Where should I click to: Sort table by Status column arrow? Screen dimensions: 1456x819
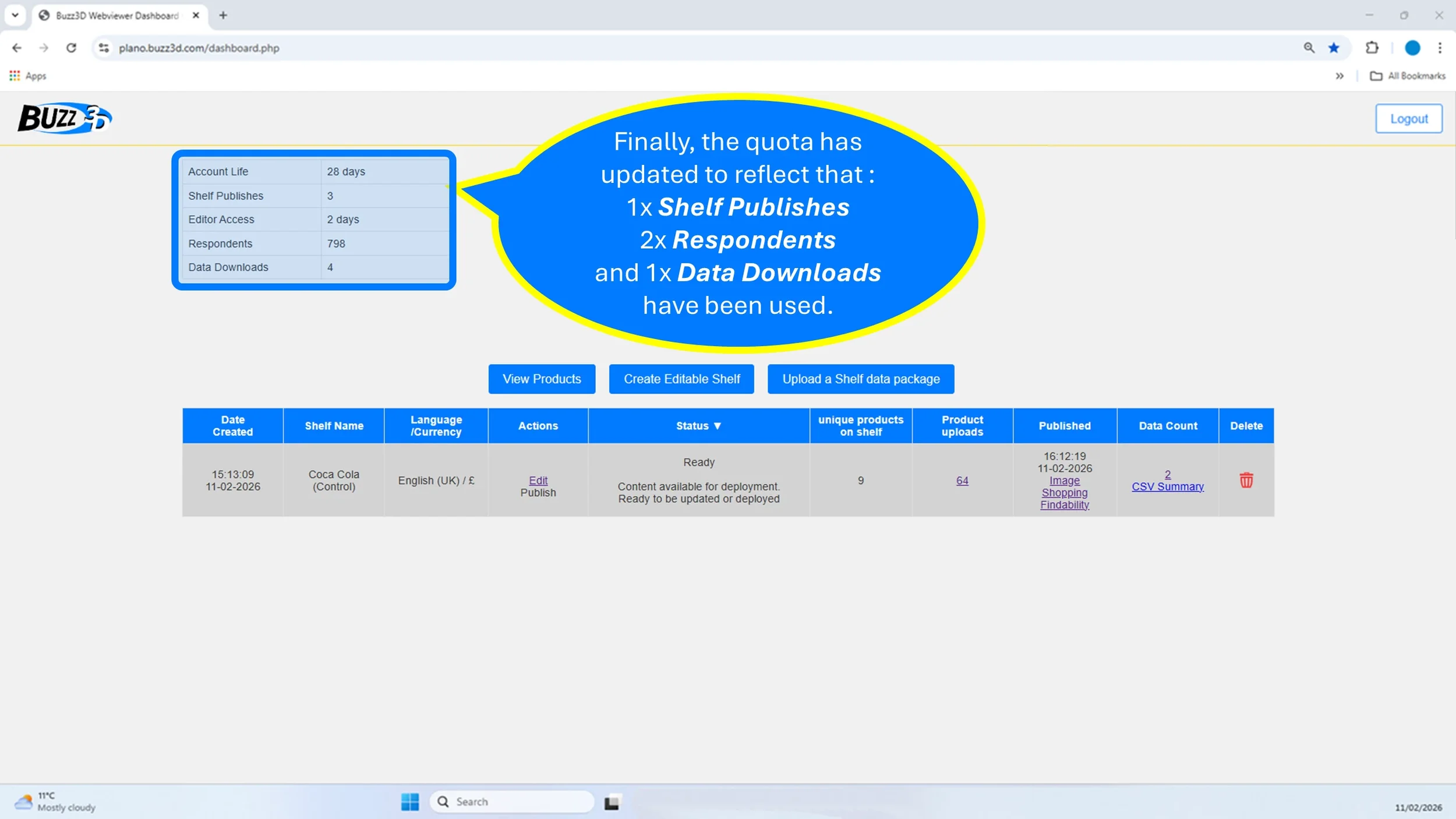[x=717, y=426]
